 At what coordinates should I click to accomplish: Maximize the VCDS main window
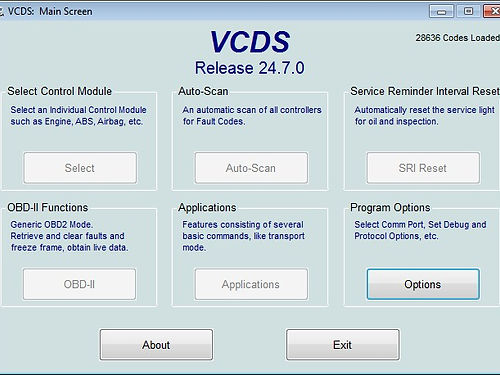tap(468, 11)
